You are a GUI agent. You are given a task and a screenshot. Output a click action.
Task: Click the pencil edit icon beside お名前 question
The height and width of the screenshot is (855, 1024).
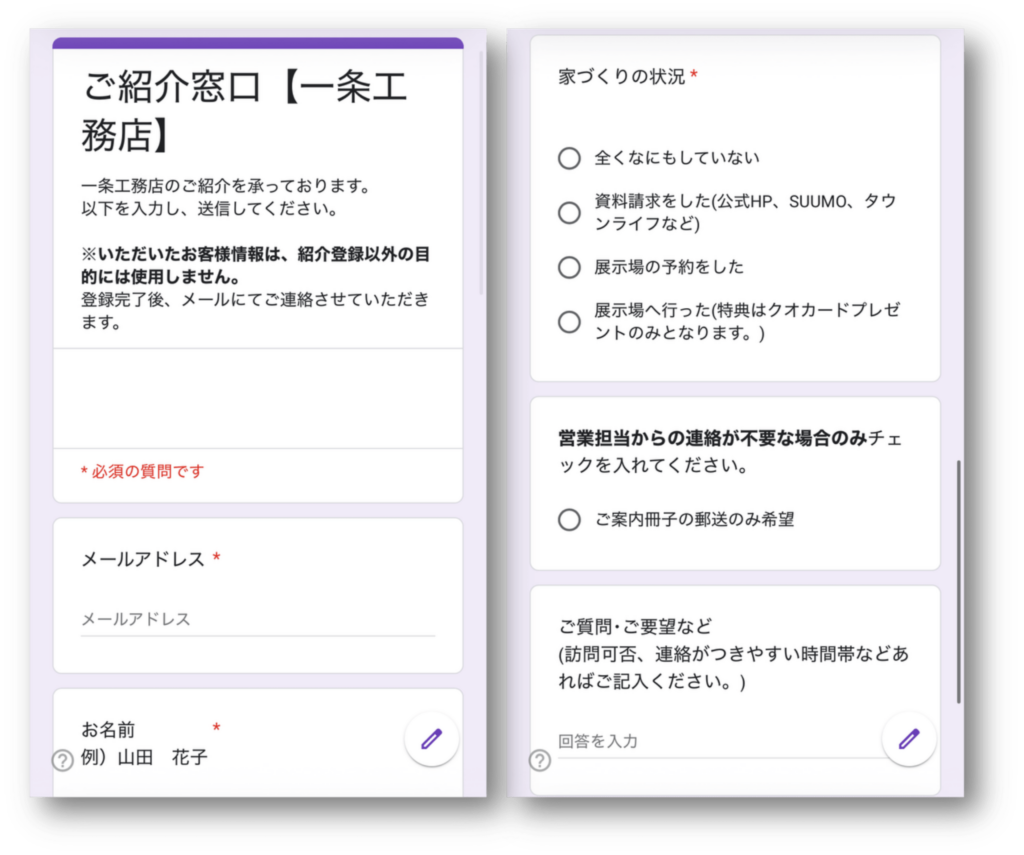click(431, 740)
